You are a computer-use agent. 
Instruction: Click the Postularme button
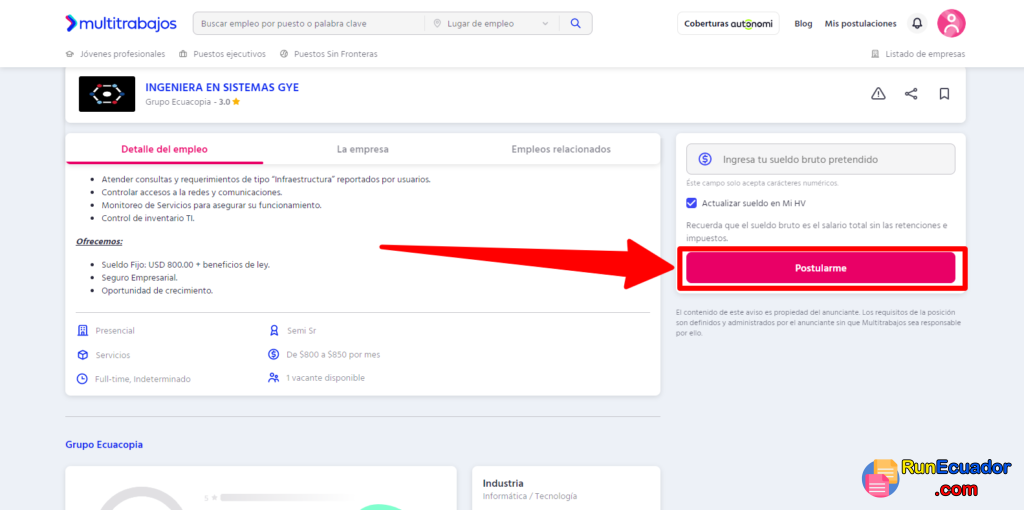coord(821,268)
